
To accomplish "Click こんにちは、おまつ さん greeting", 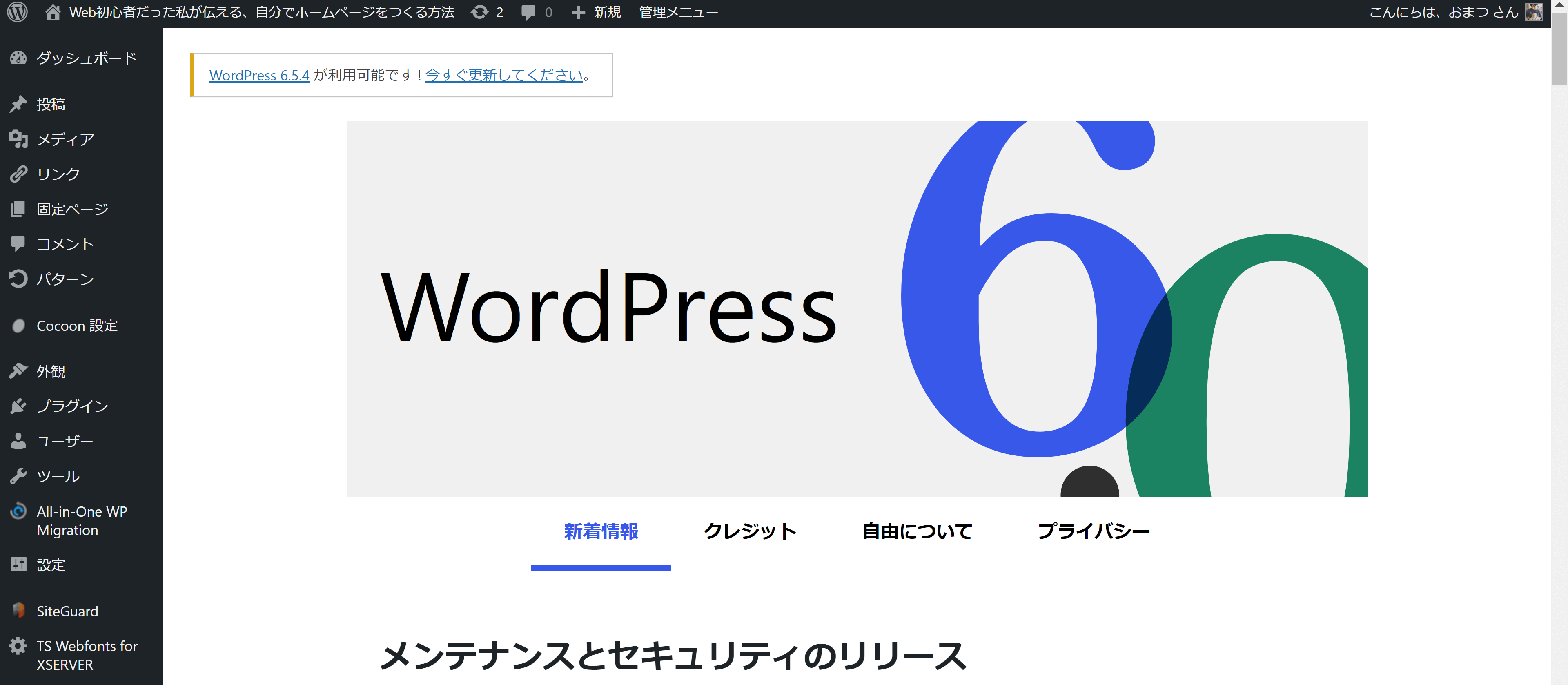I will pos(1444,13).
